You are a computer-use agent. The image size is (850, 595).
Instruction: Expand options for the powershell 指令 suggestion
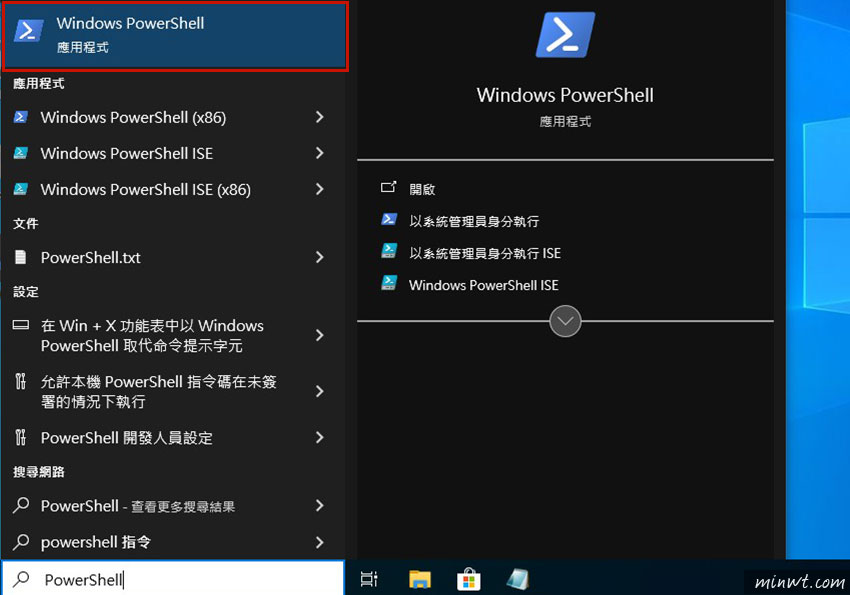point(320,543)
